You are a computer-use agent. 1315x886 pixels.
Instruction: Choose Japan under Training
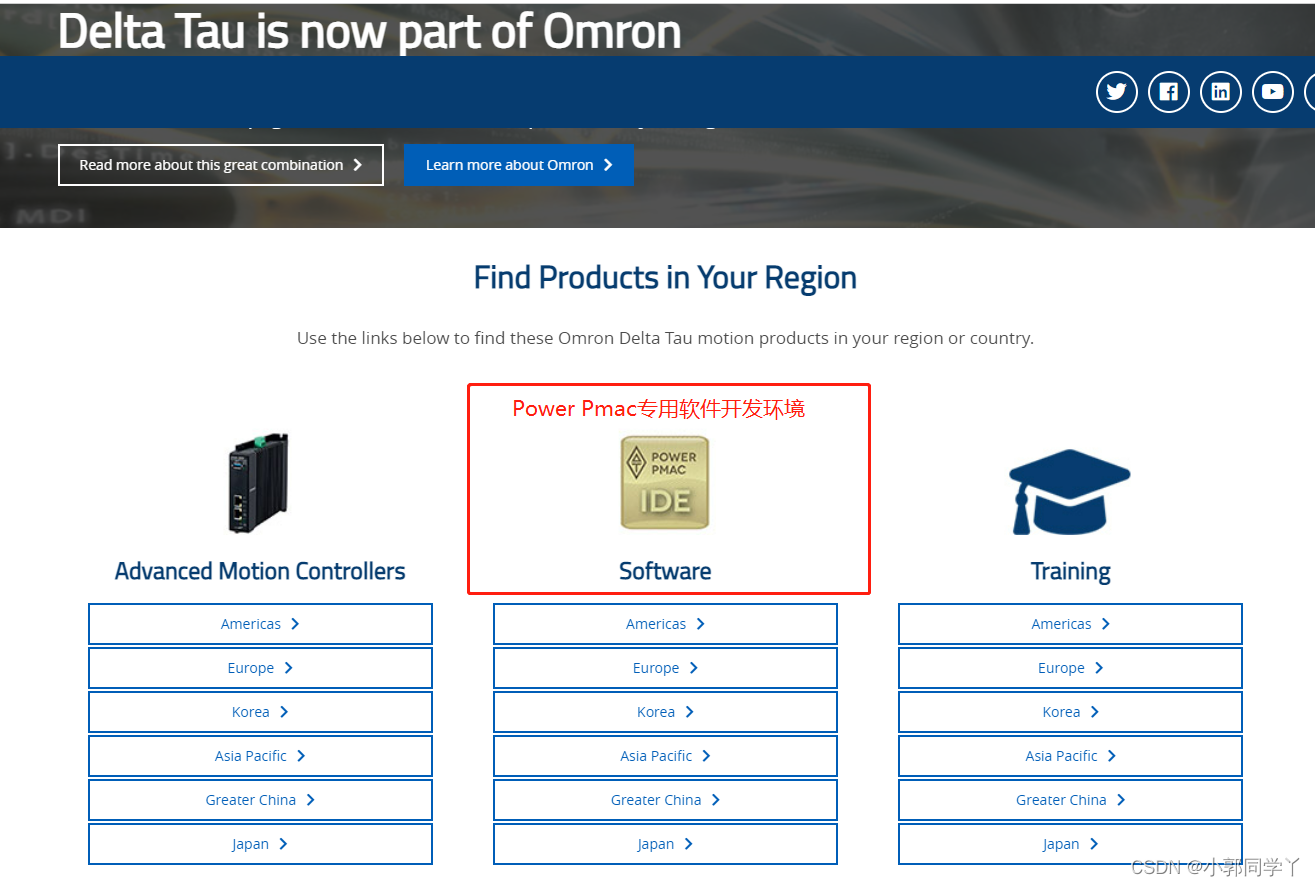1070,844
